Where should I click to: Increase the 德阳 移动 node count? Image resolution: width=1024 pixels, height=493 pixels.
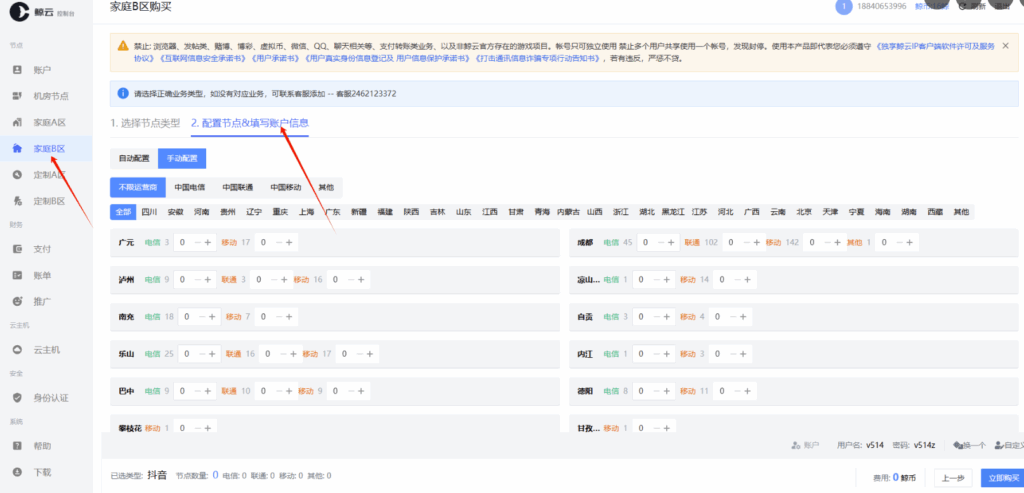[x=747, y=391]
